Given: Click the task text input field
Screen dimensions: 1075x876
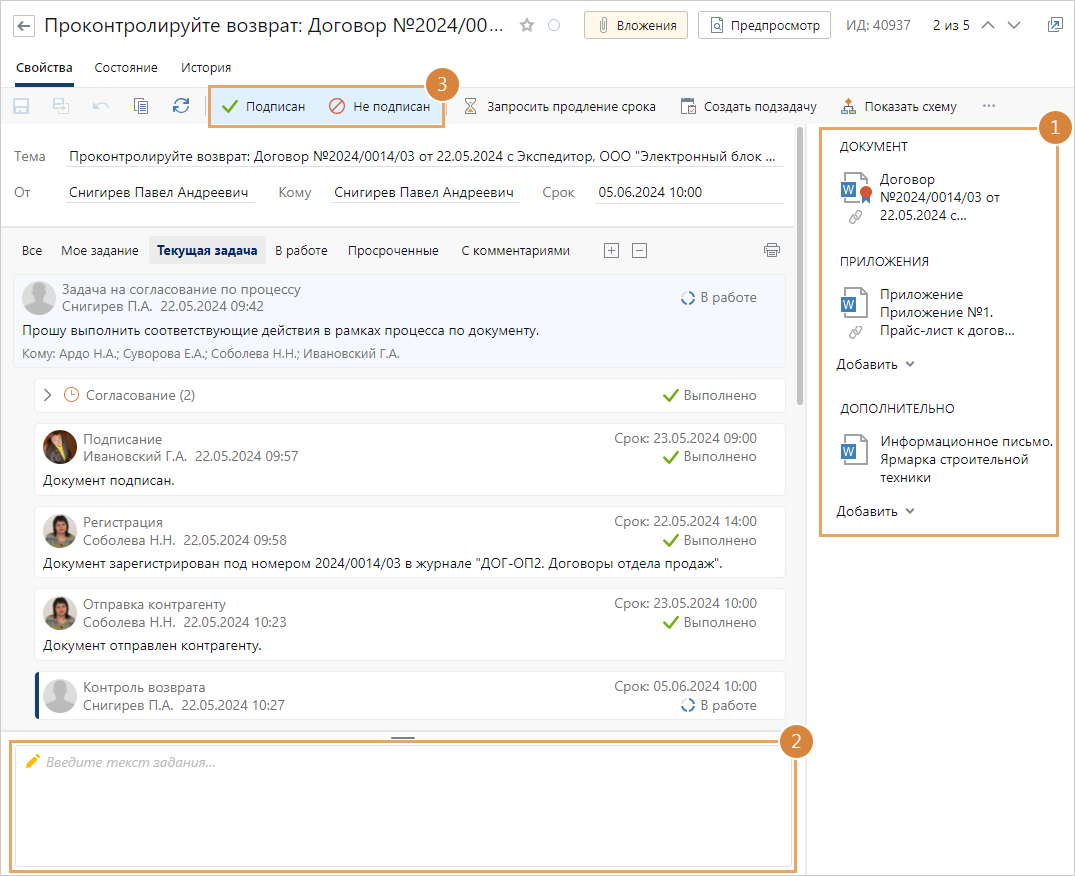Looking at the screenshot, I should [x=403, y=805].
